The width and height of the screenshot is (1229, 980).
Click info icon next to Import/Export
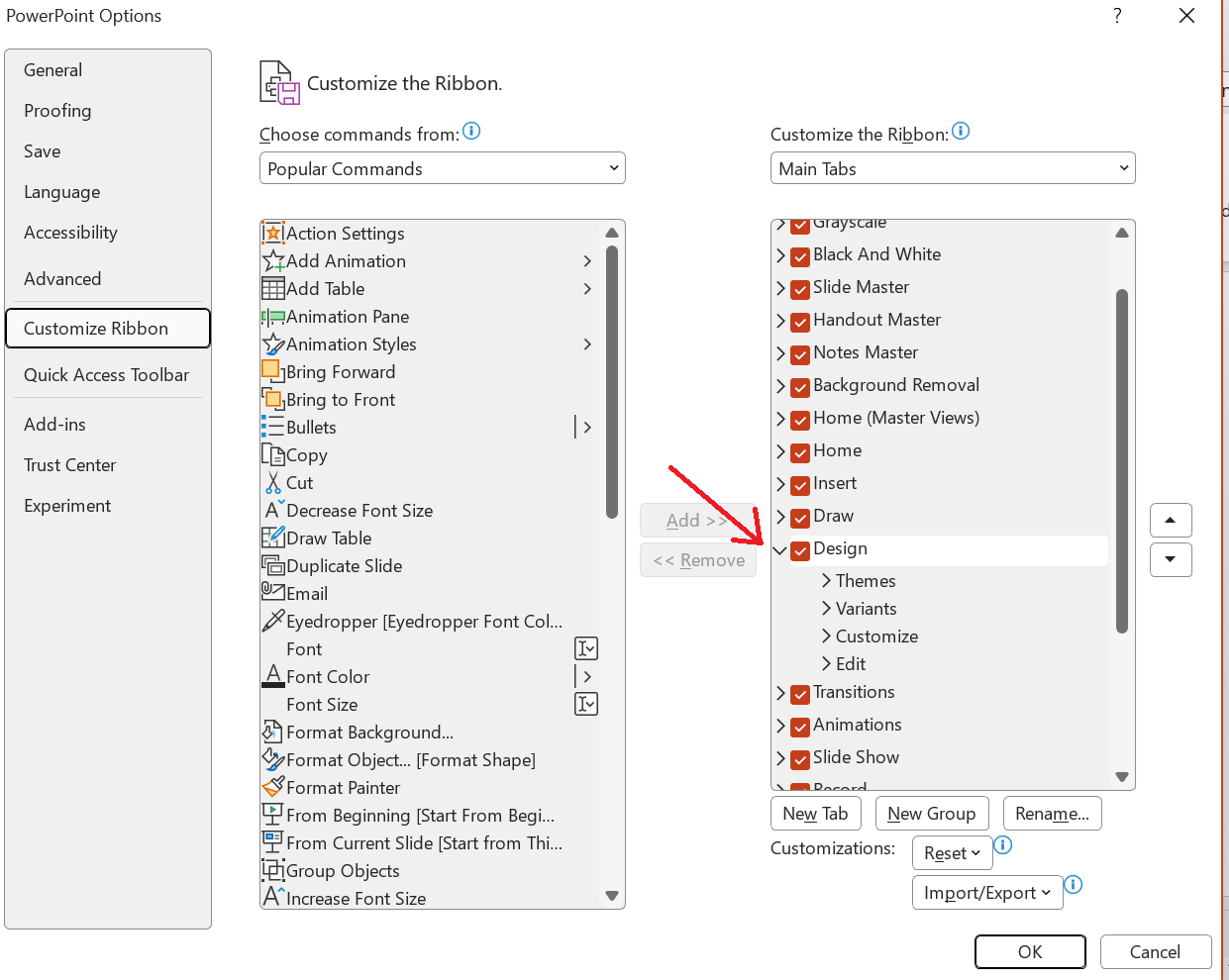(1073, 884)
